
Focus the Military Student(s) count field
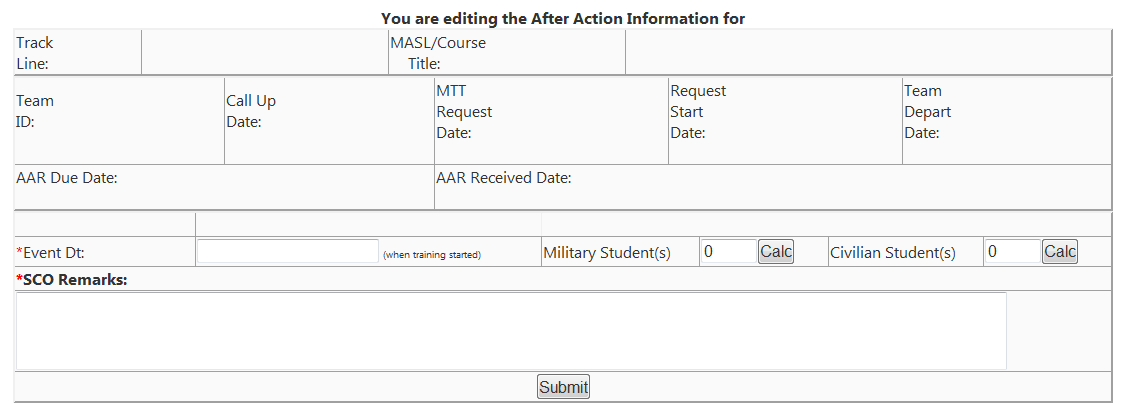pos(727,251)
